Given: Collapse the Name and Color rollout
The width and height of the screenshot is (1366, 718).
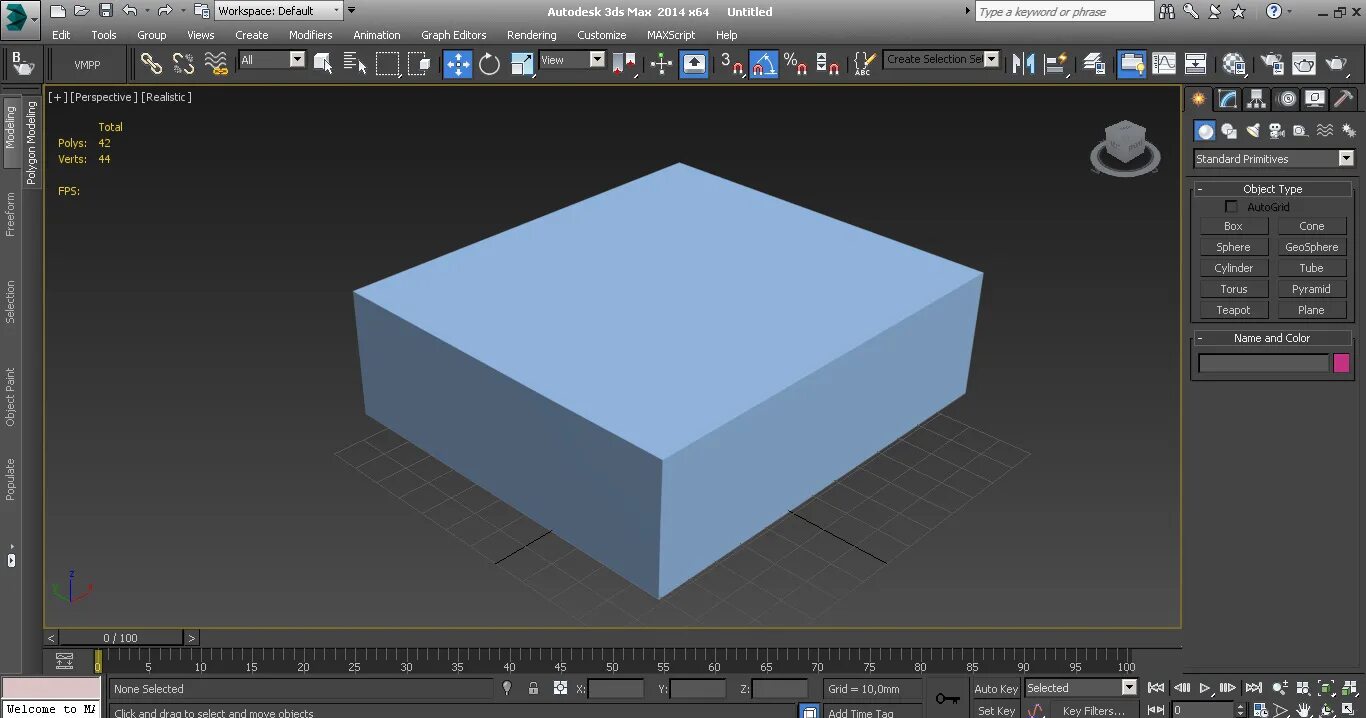Looking at the screenshot, I should click(1272, 338).
